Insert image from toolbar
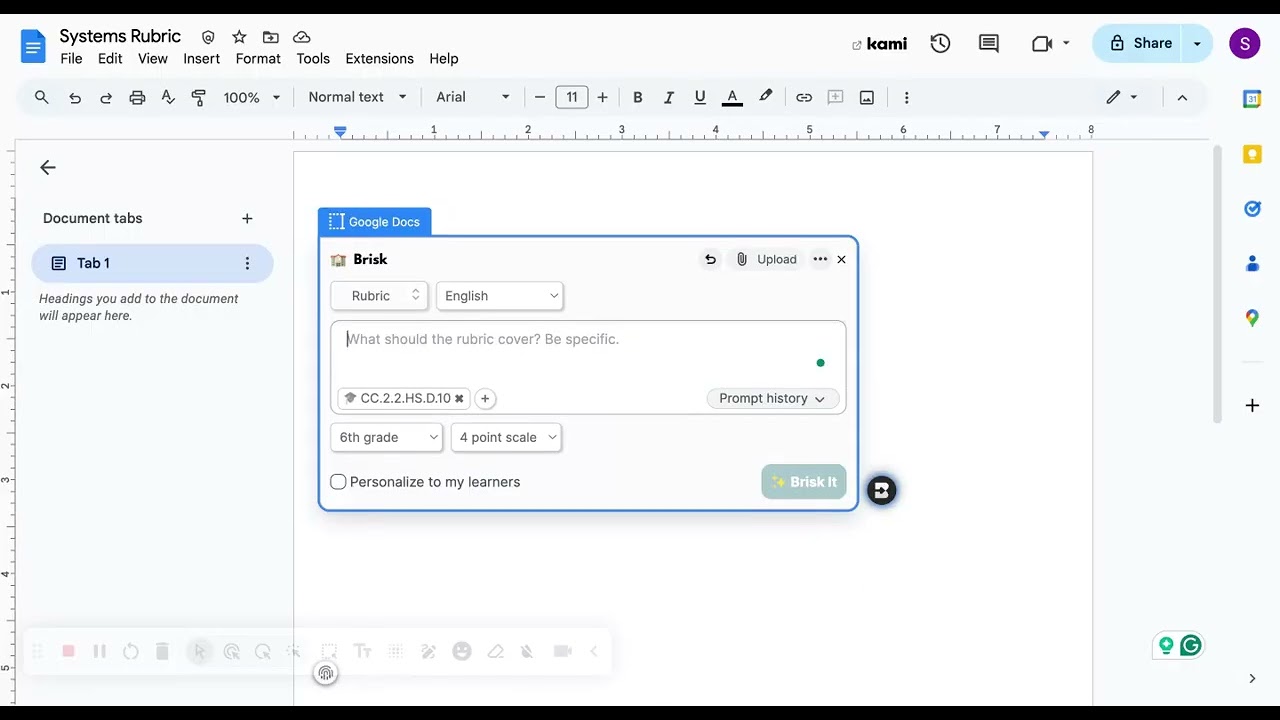This screenshot has height=720, width=1280. [867, 97]
